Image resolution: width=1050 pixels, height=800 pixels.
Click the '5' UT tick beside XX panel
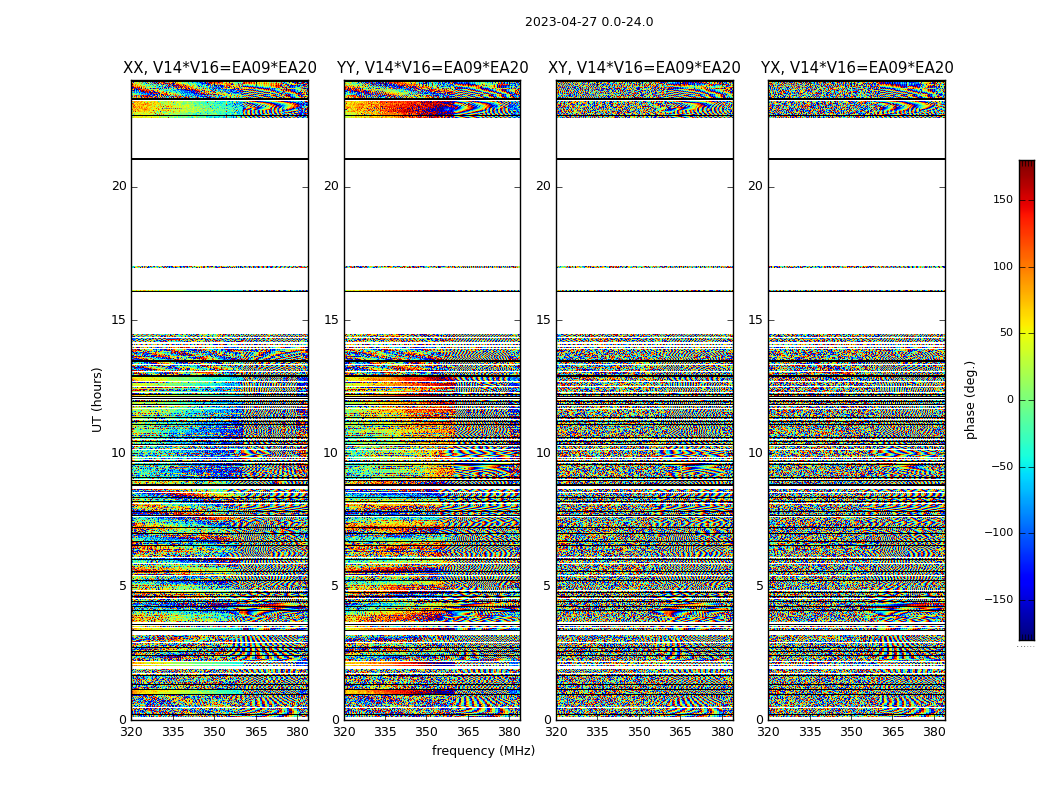[x=123, y=586]
